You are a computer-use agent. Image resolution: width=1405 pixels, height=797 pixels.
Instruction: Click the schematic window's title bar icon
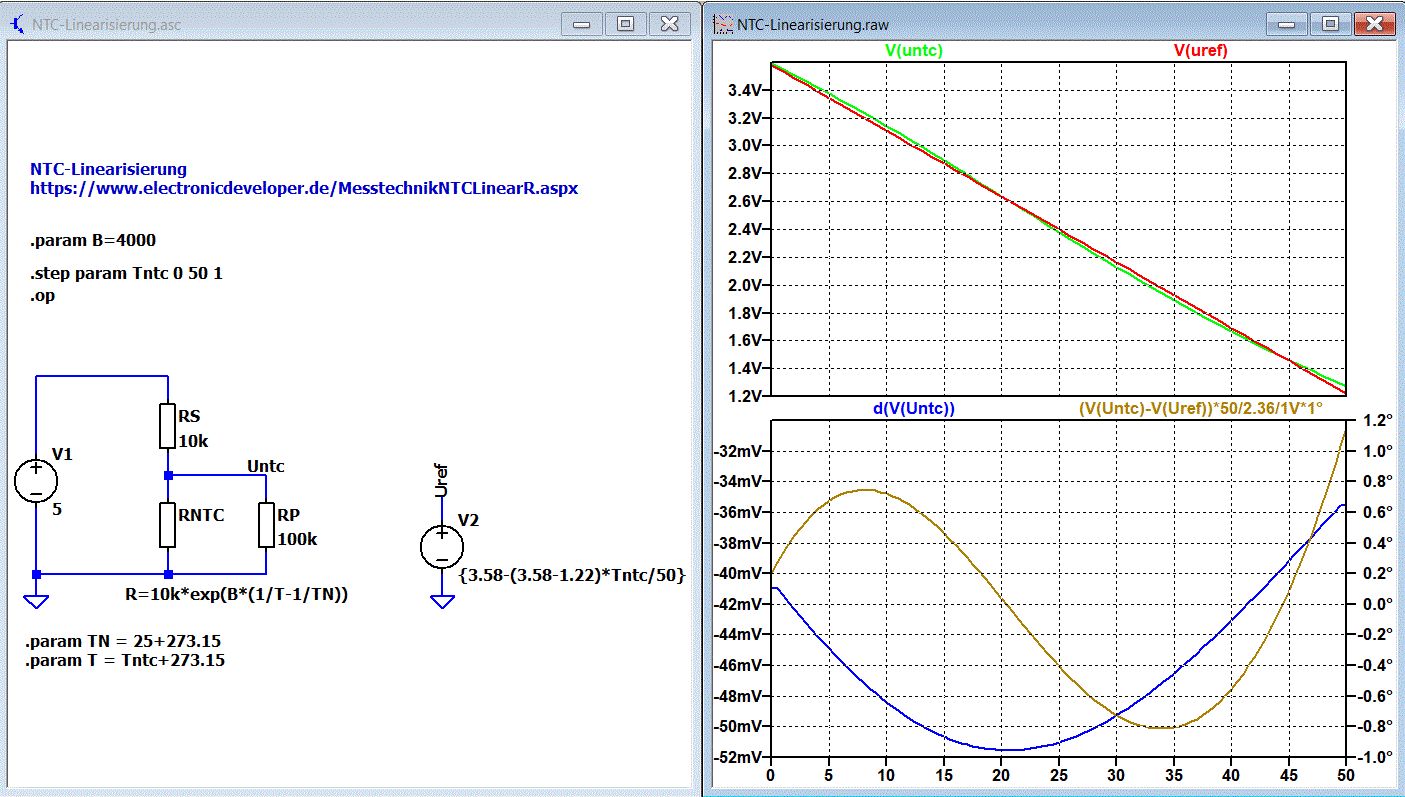tap(17, 24)
